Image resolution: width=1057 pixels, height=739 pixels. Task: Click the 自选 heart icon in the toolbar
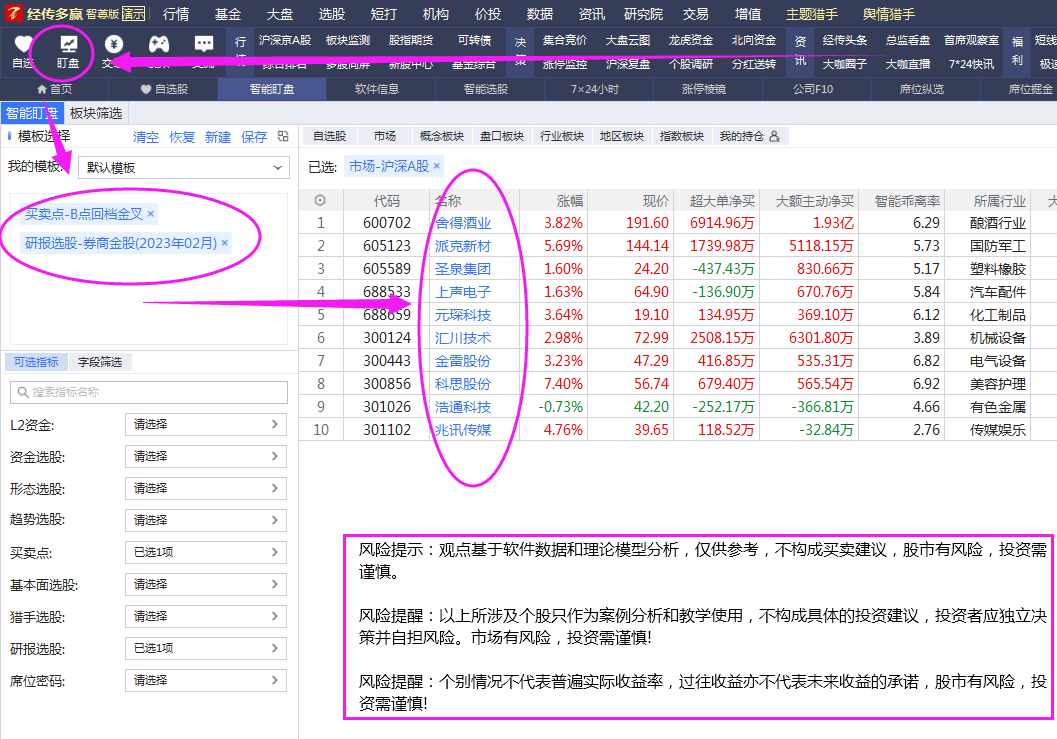[23, 45]
